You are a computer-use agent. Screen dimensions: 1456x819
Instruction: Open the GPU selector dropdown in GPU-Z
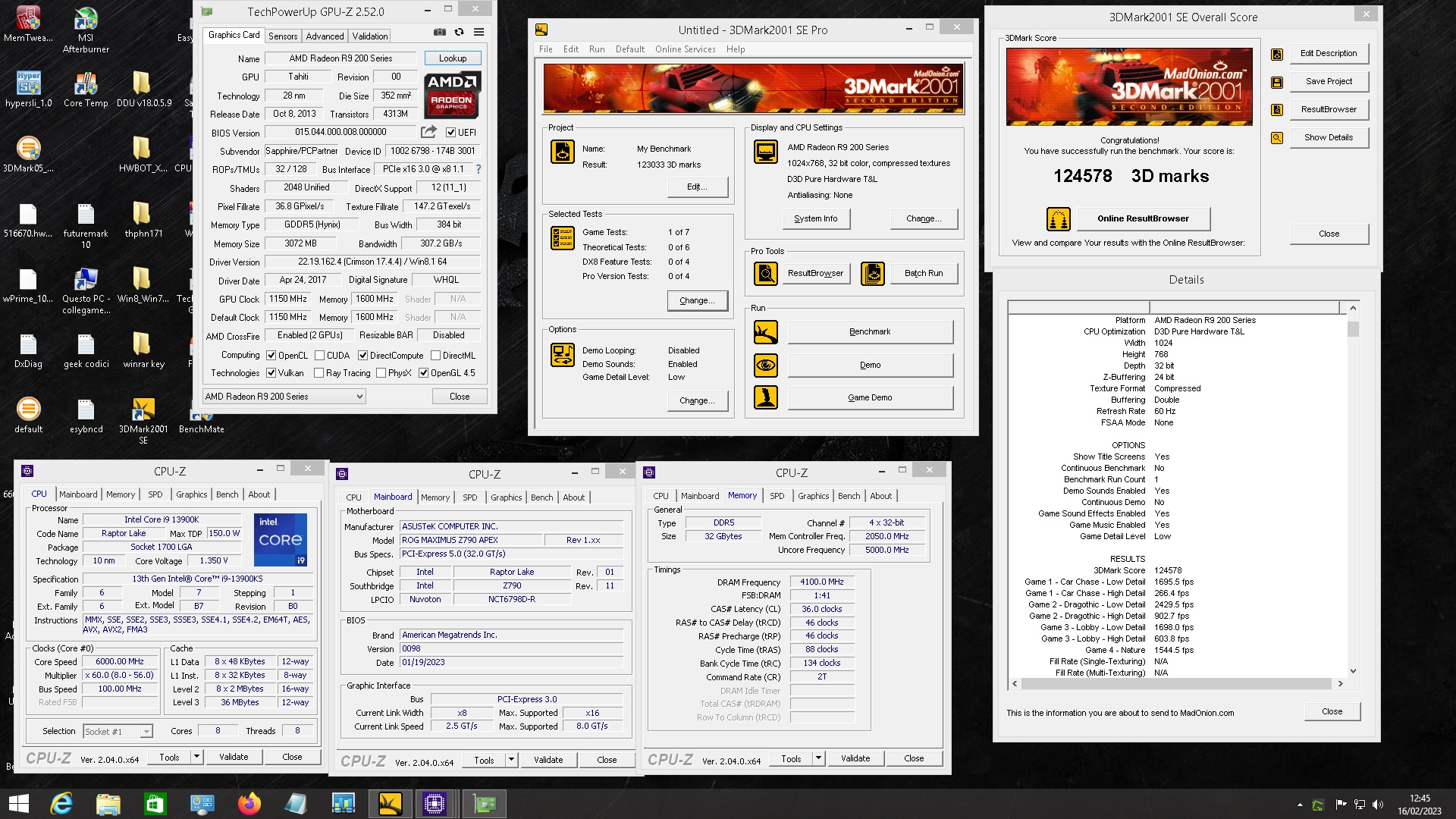point(284,397)
